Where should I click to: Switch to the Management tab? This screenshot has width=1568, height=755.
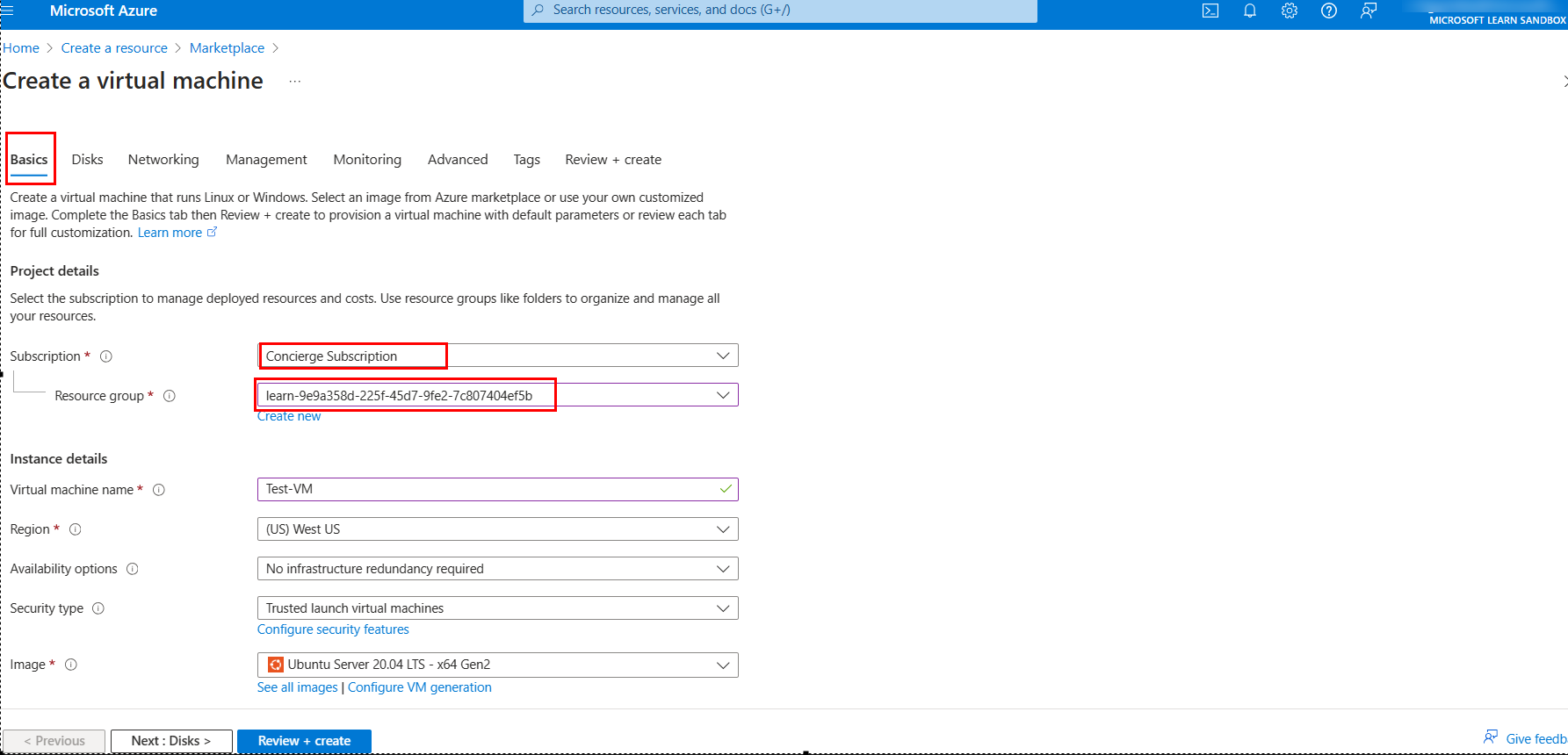coord(266,160)
